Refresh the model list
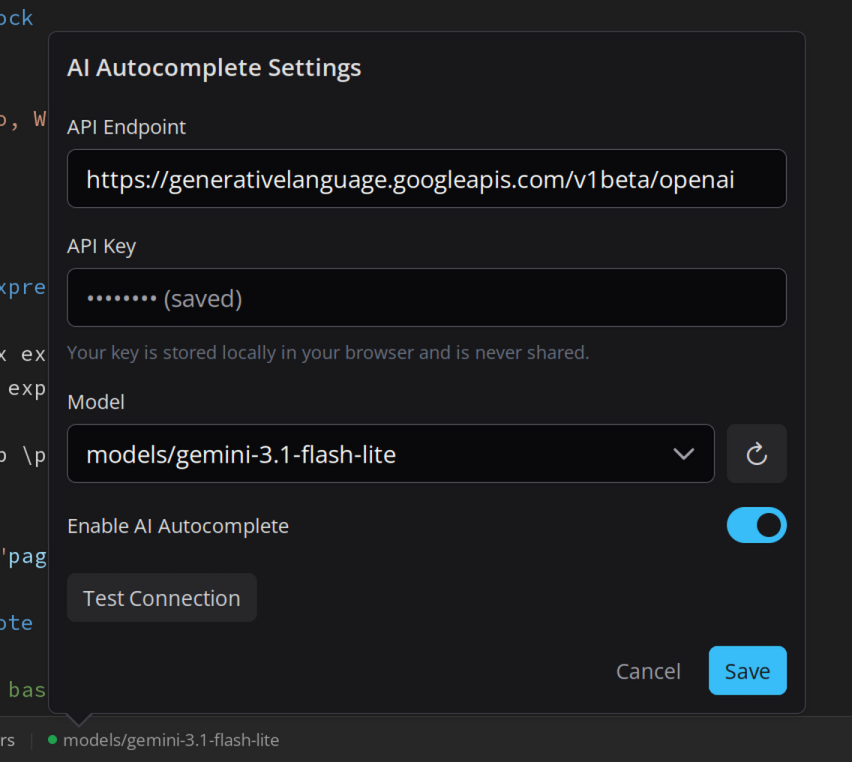Viewport: 852px width, 762px height. coord(756,454)
